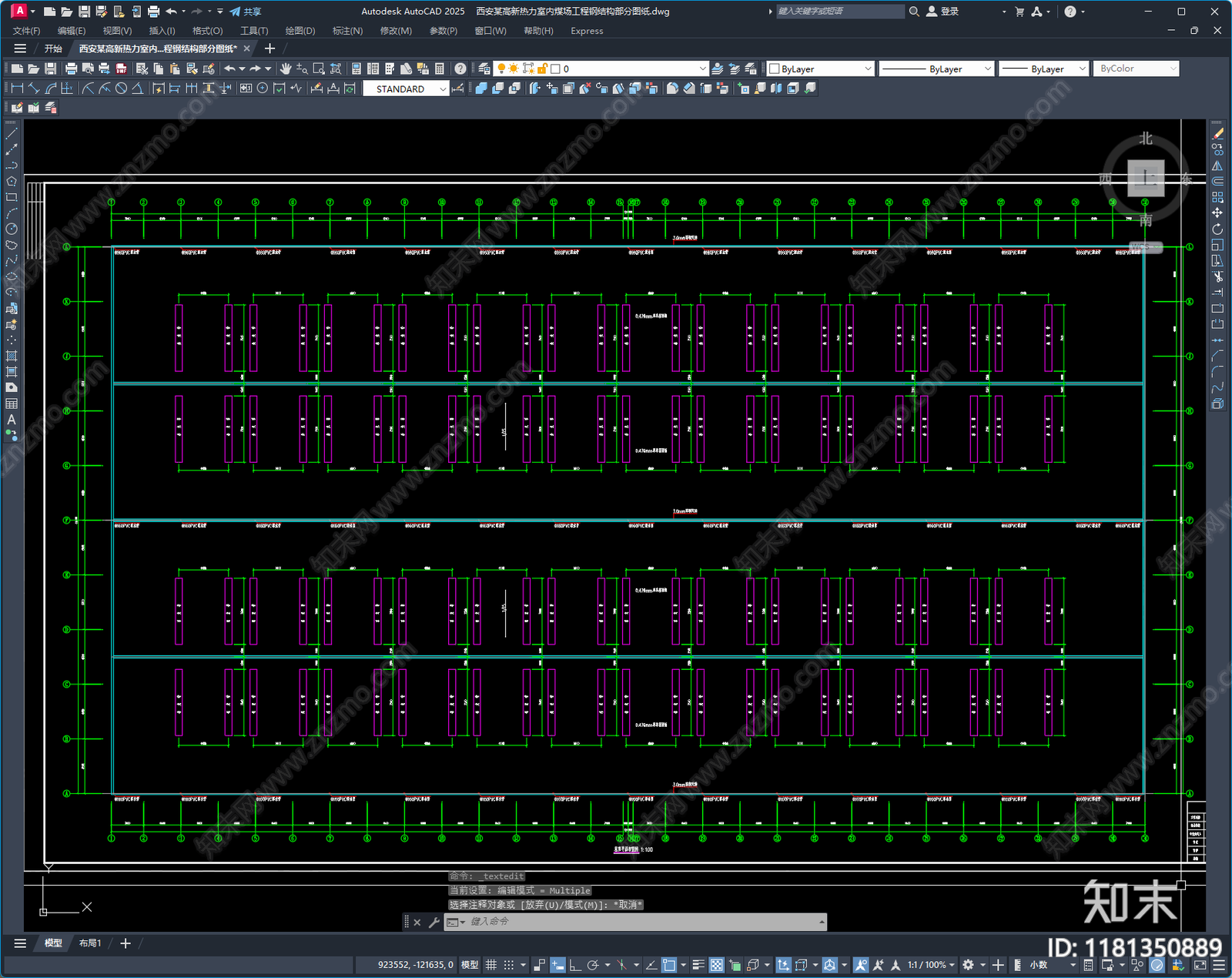This screenshot has width=1232, height=978.
Task: Click the 登录 sign-in button
Action: [x=942, y=12]
